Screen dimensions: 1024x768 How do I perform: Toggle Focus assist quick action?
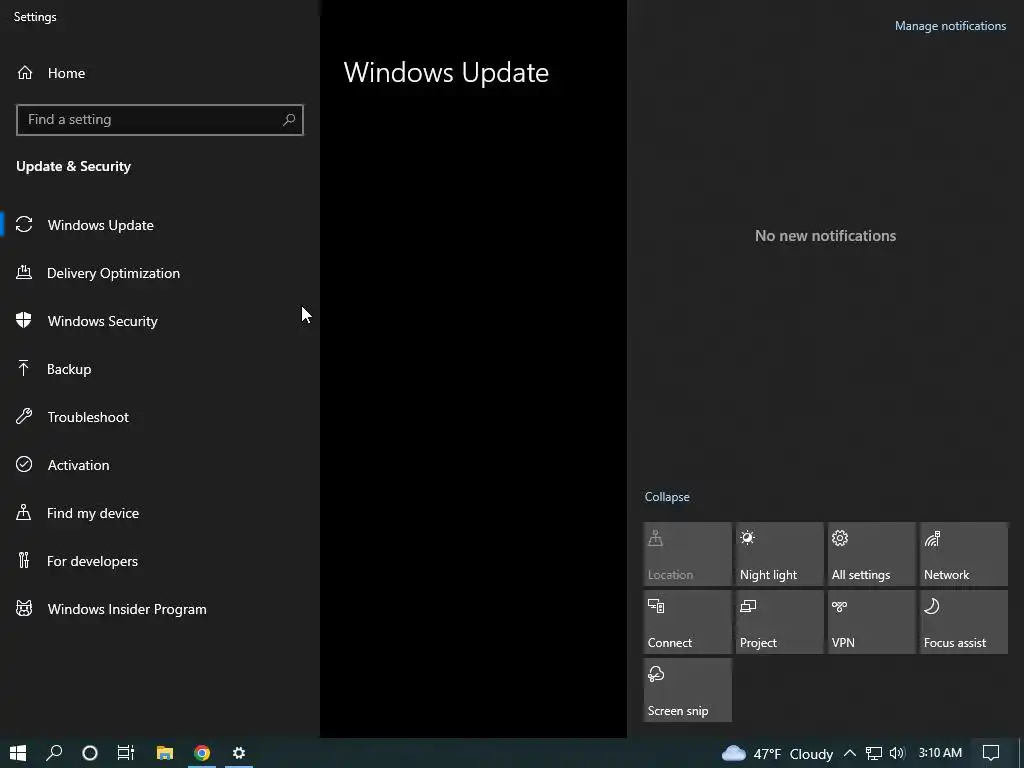[x=963, y=622]
